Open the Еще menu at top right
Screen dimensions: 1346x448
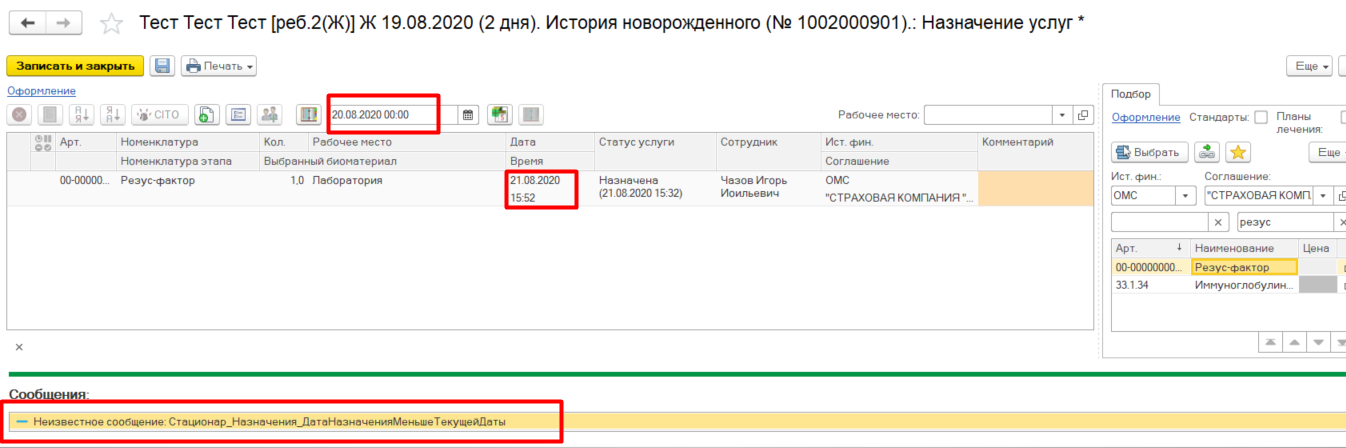click(x=1311, y=66)
